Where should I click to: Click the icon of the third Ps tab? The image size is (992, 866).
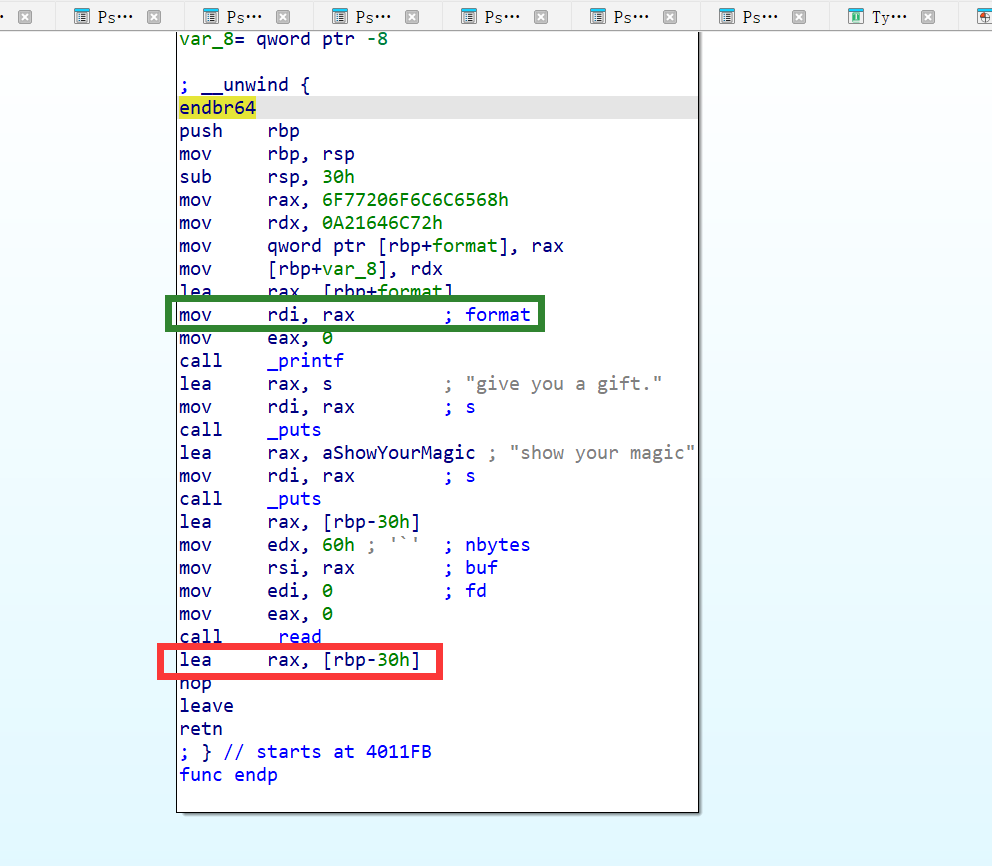pyautogui.click(x=339, y=17)
